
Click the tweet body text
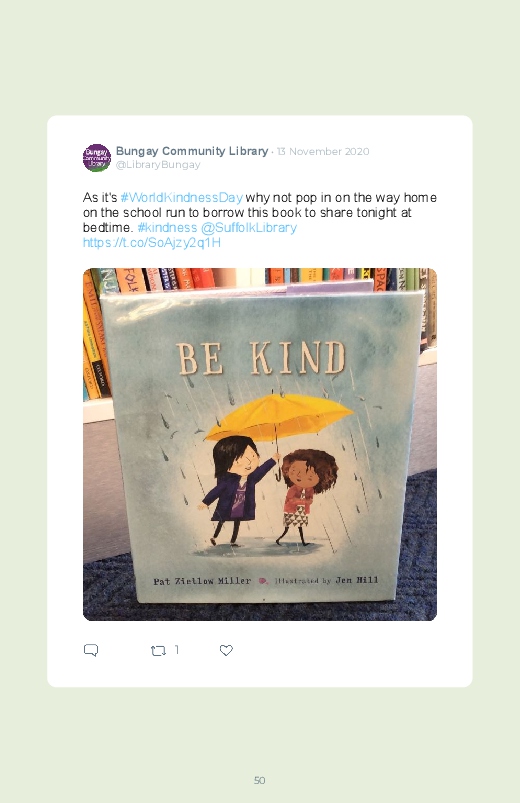260,220
